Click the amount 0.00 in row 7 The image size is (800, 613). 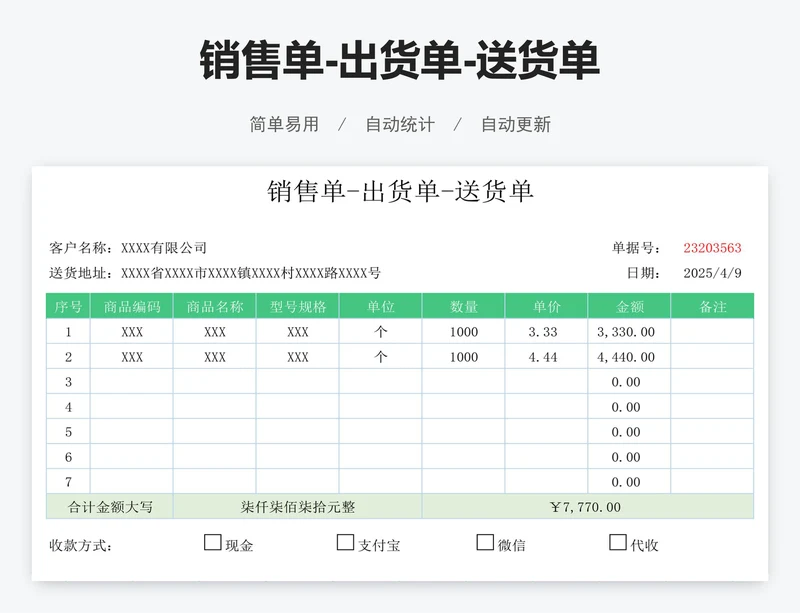point(630,482)
